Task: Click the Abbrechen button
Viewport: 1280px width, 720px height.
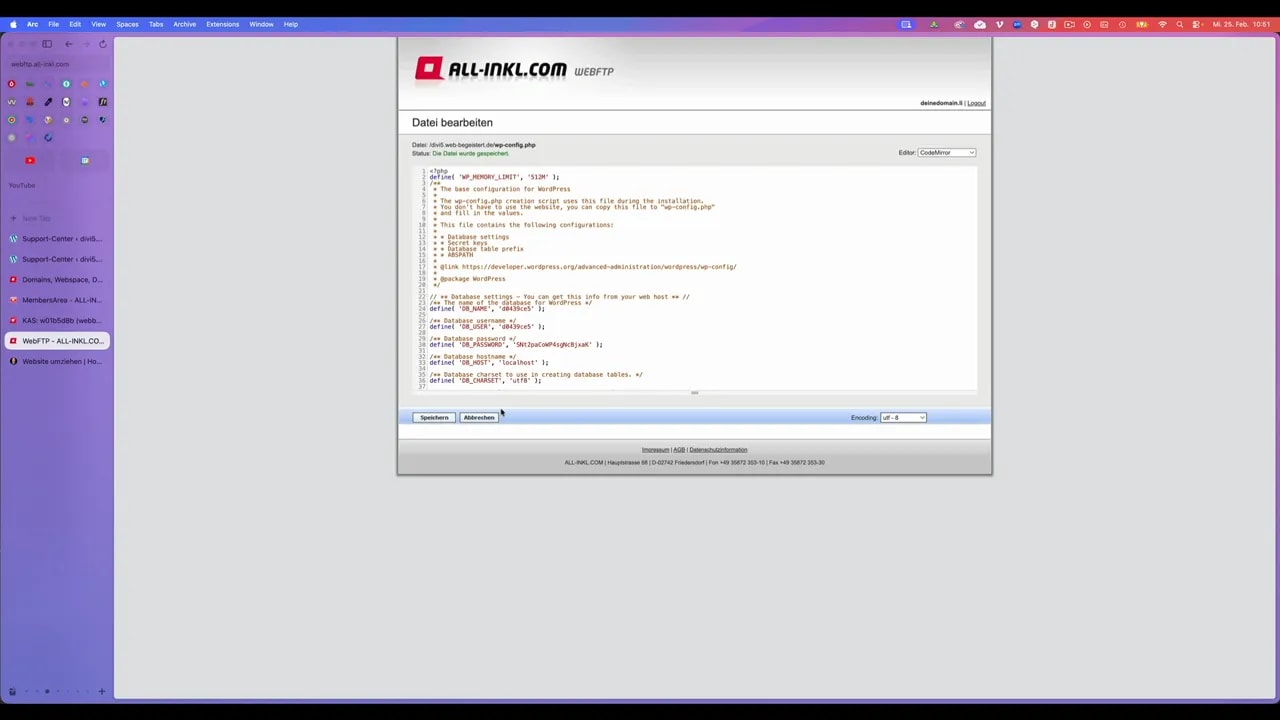Action: [478, 417]
